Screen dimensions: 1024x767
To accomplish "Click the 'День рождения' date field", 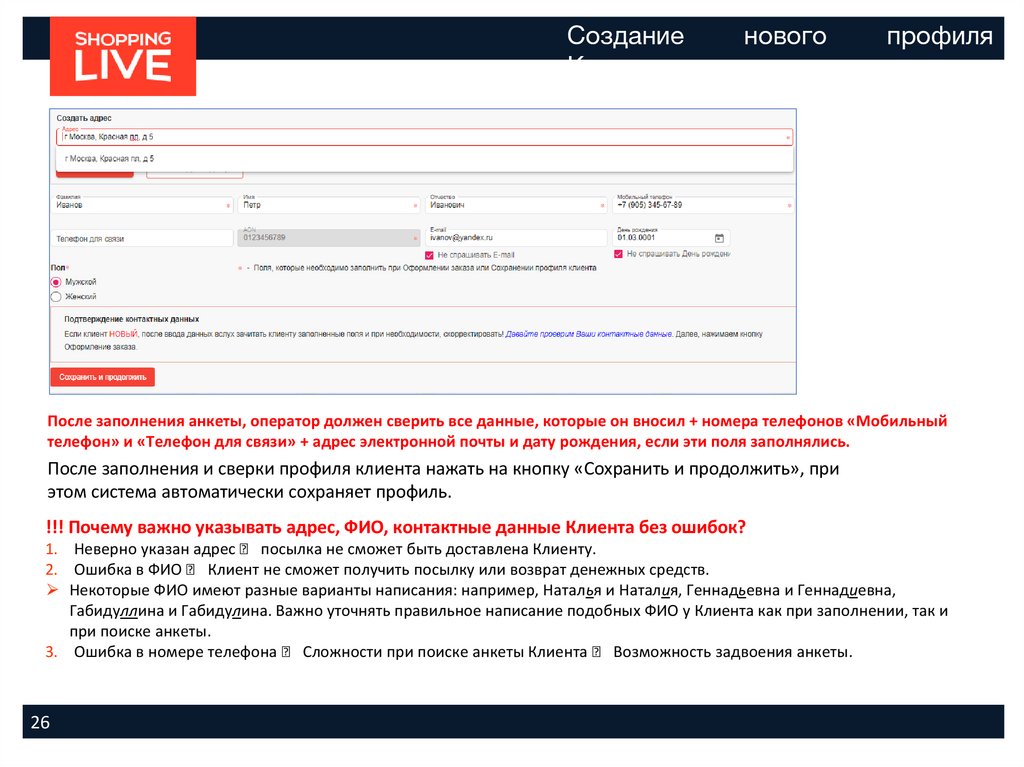I will pos(671,238).
